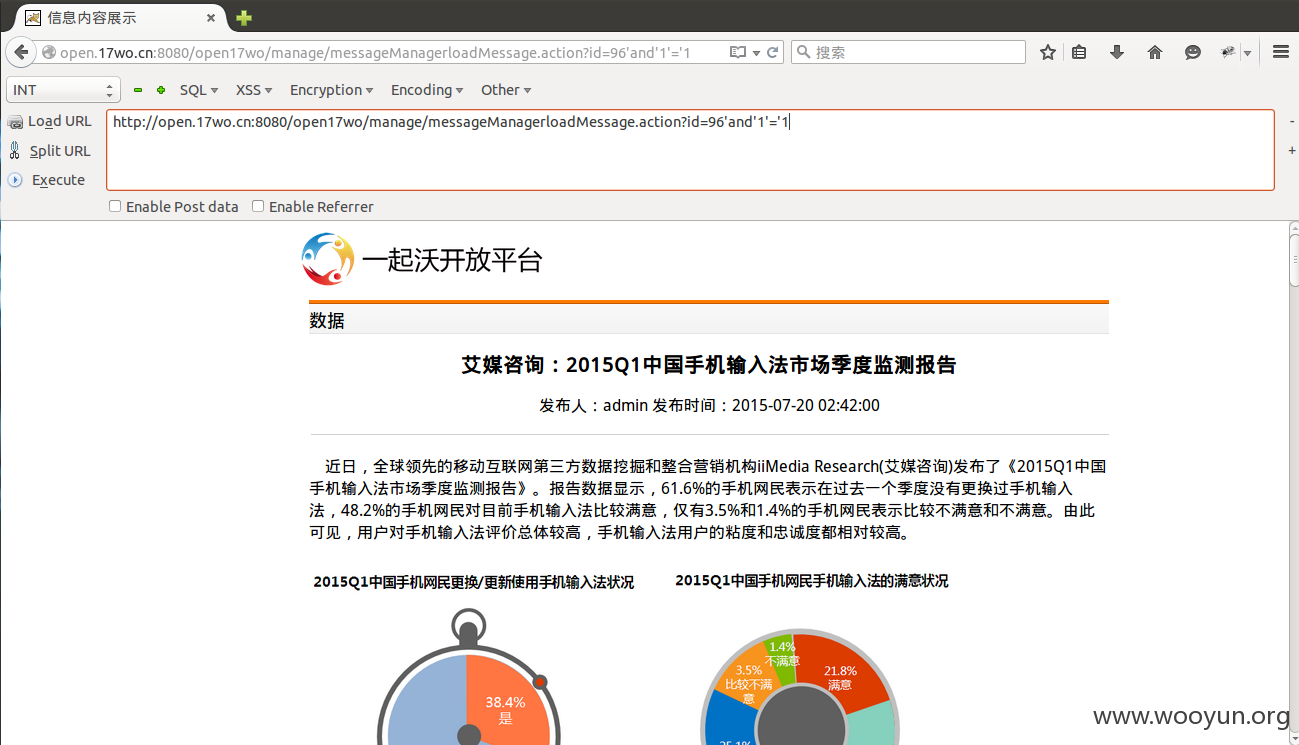Click the HackBar green minus button
Image resolution: width=1299 pixels, height=745 pixels.
tap(138, 90)
